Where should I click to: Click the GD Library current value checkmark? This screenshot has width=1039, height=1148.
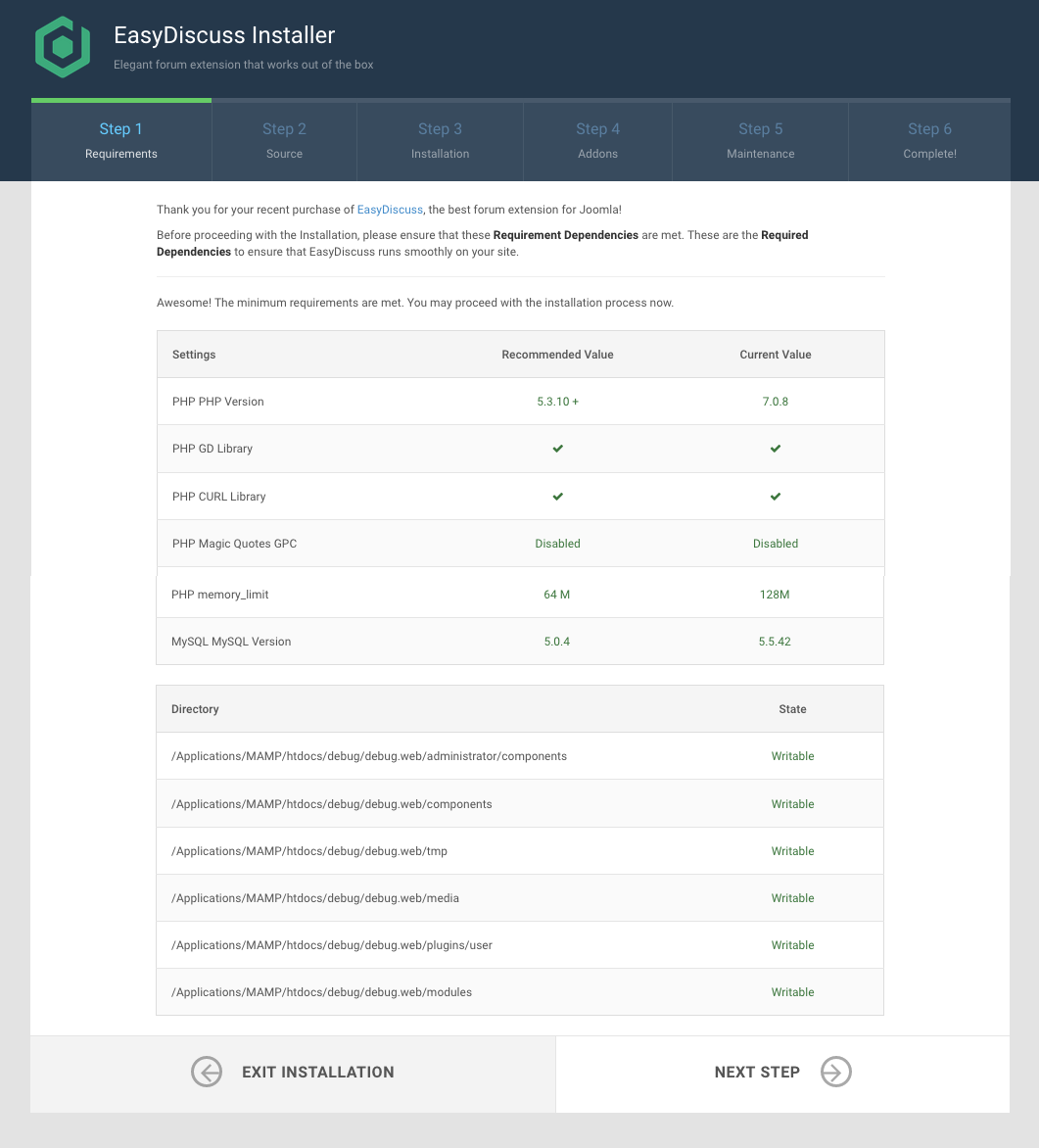click(x=776, y=448)
